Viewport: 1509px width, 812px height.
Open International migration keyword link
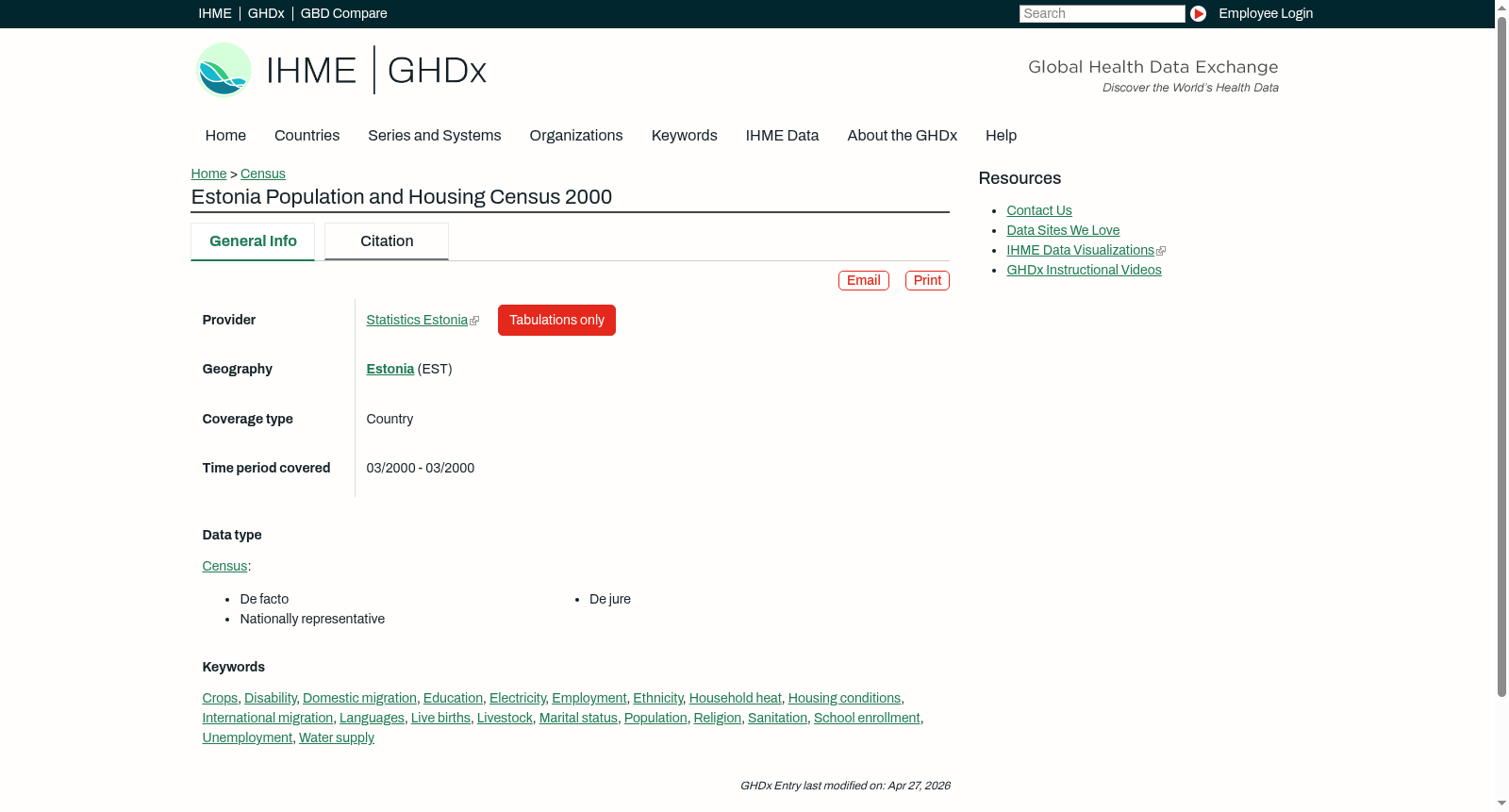coord(268,718)
